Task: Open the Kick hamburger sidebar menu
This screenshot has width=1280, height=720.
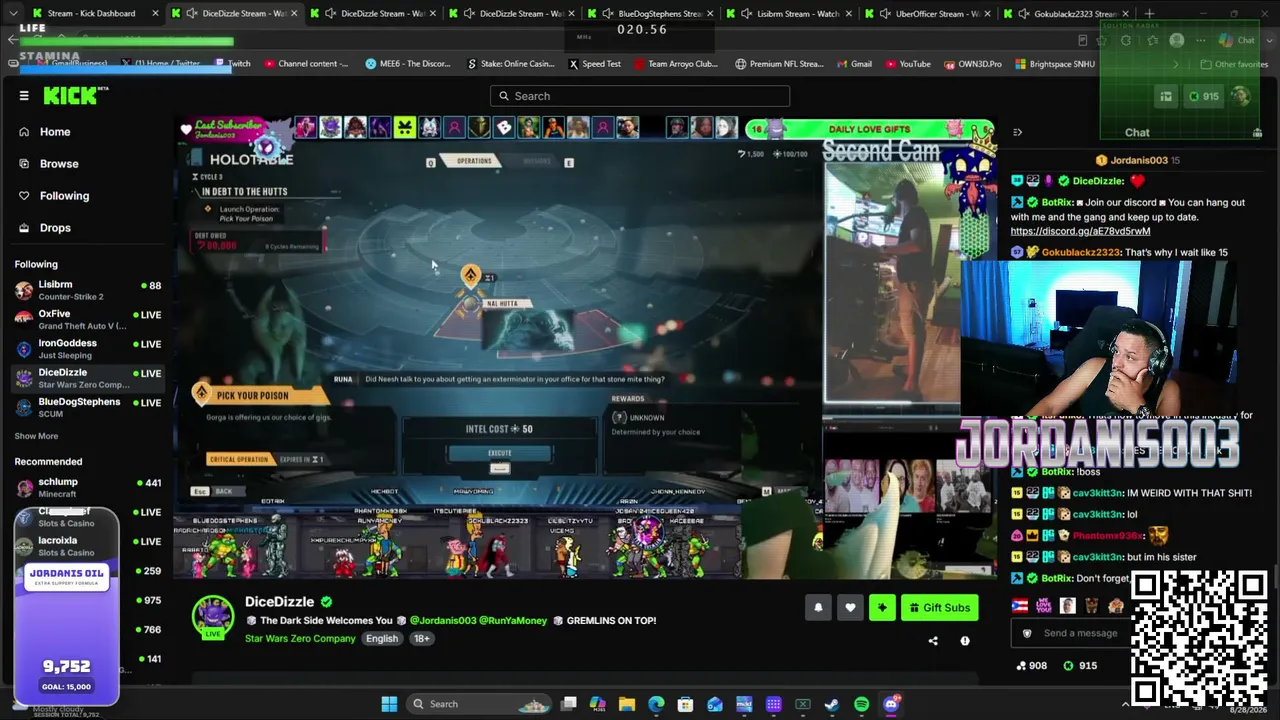Action: pyautogui.click(x=24, y=96)
